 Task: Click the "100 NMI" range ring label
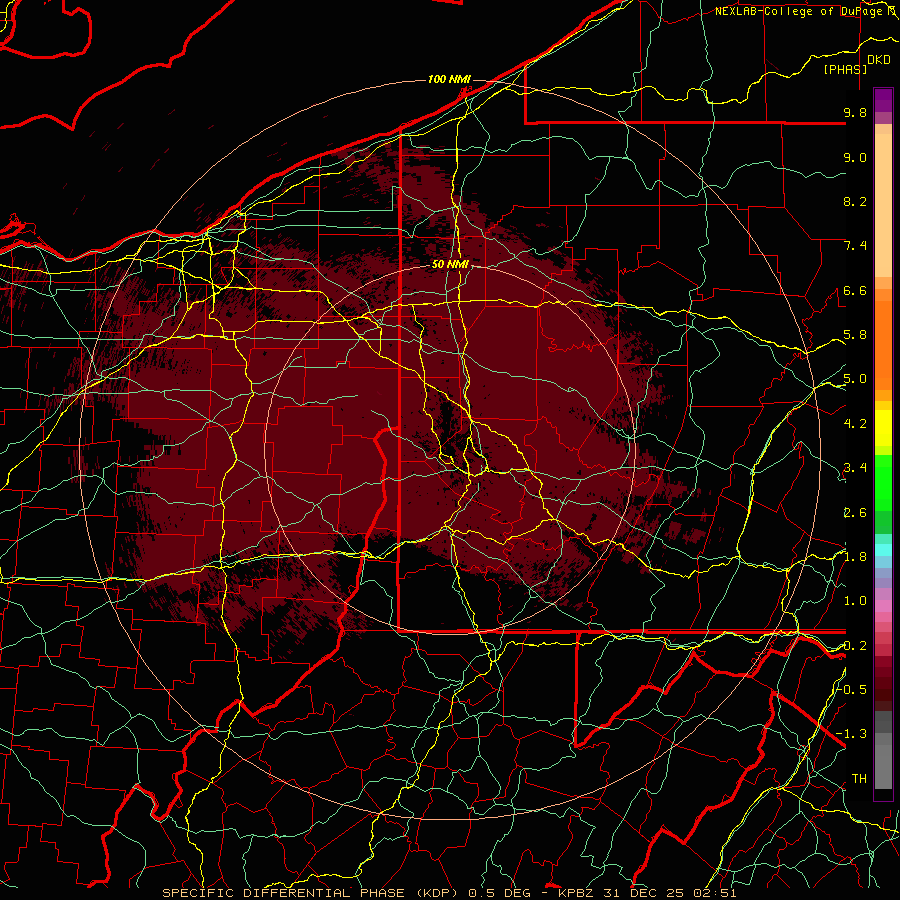tap(449, 79)
